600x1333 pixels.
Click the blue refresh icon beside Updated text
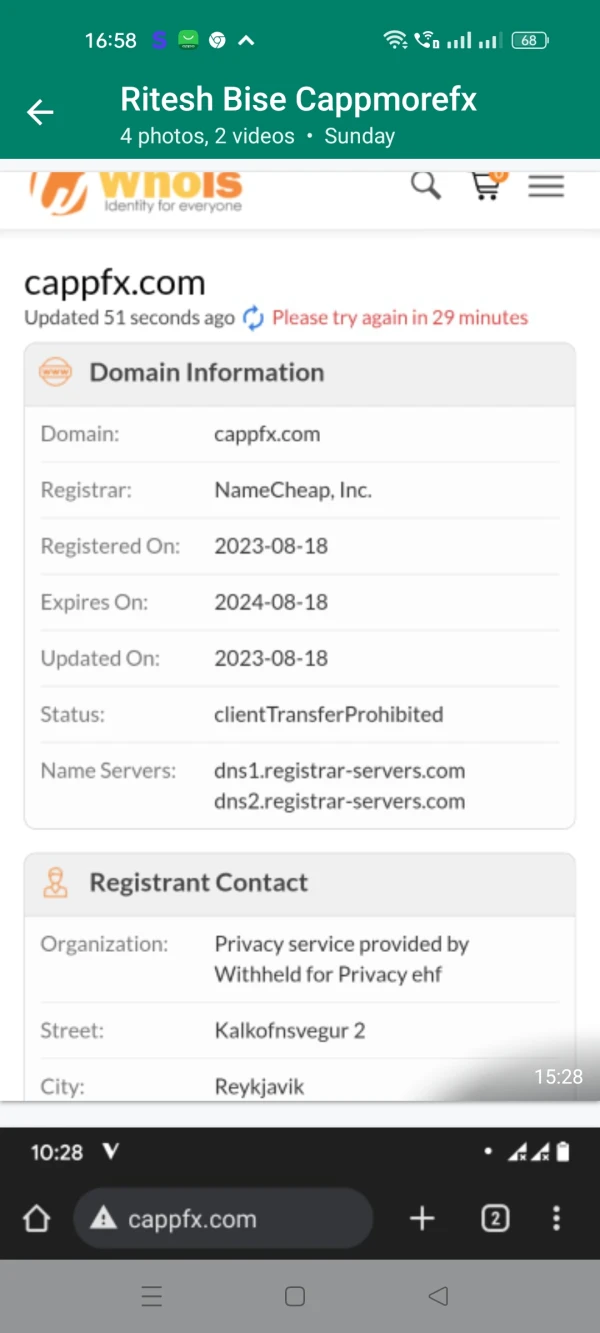[x=253, y=318]
